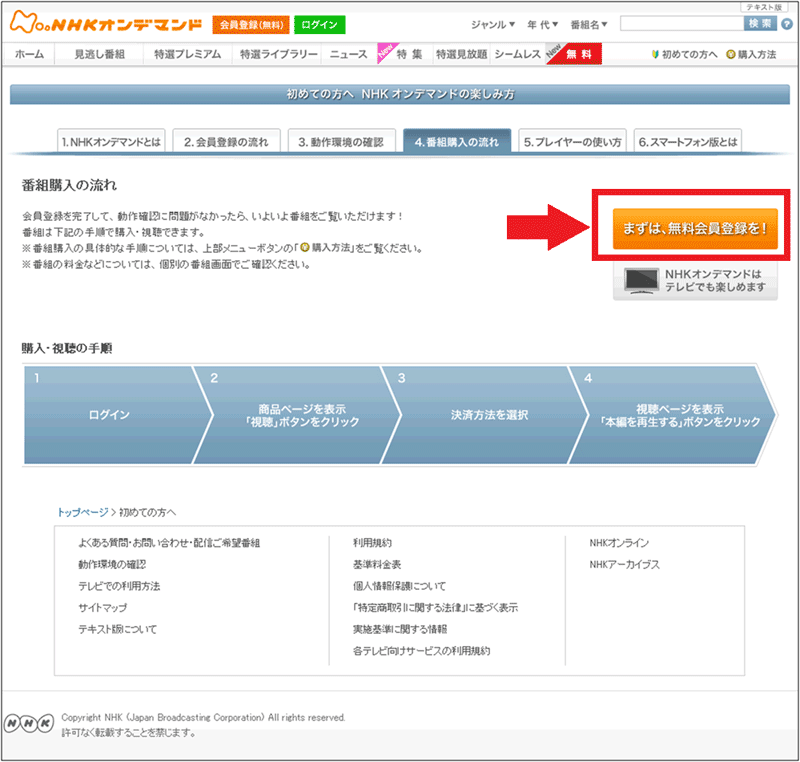800x762 pixels.
Task: Select the 5.プレイヤーの使い方 tab
Action: click(x=572, y=142)
